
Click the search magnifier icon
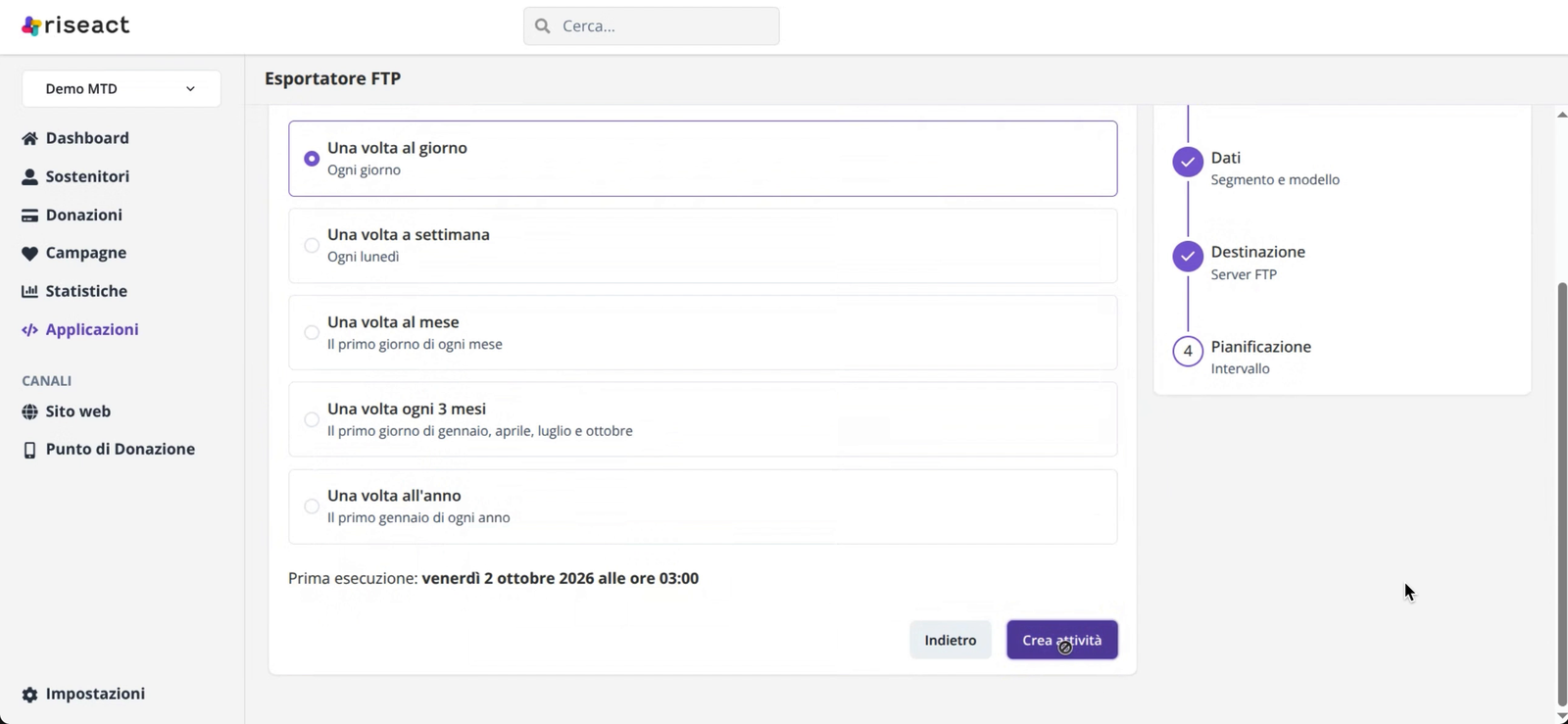tap(543, 26)
